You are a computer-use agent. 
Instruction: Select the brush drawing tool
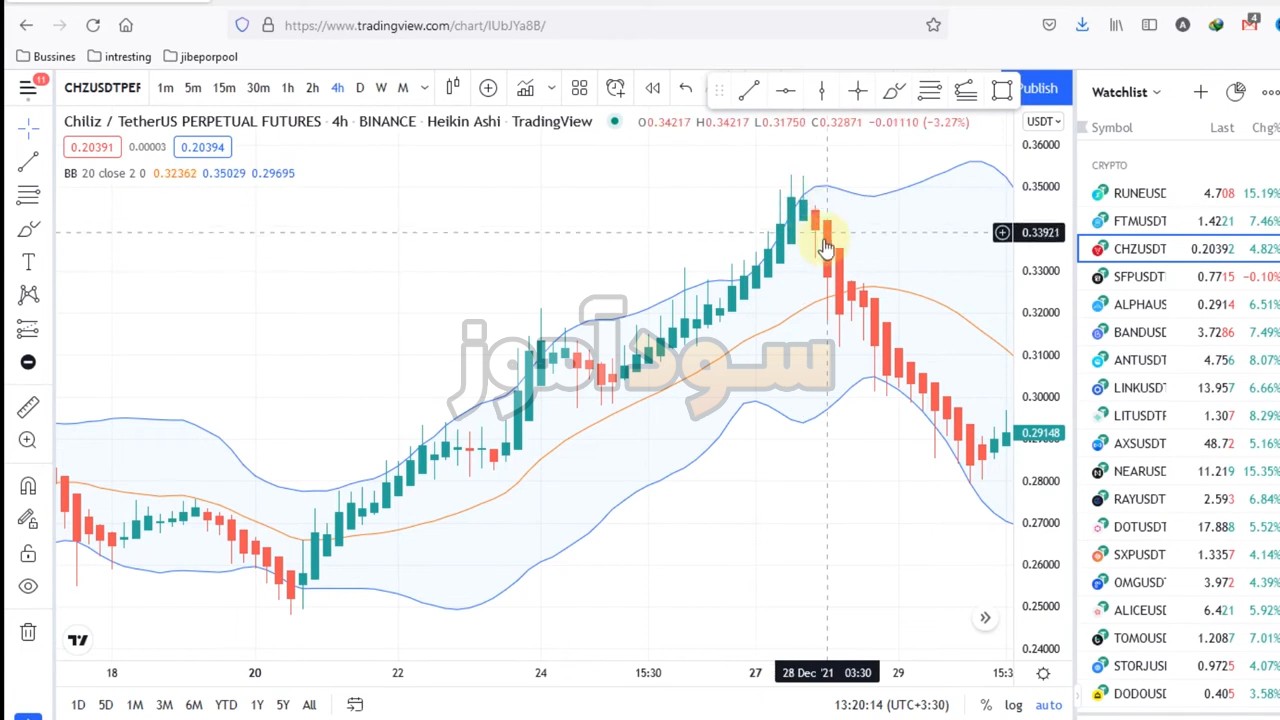coord(28,229)
